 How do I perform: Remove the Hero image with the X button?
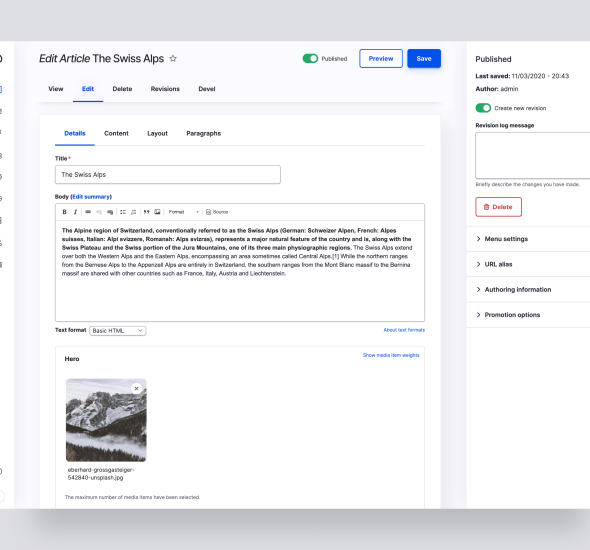coord(137,388)
